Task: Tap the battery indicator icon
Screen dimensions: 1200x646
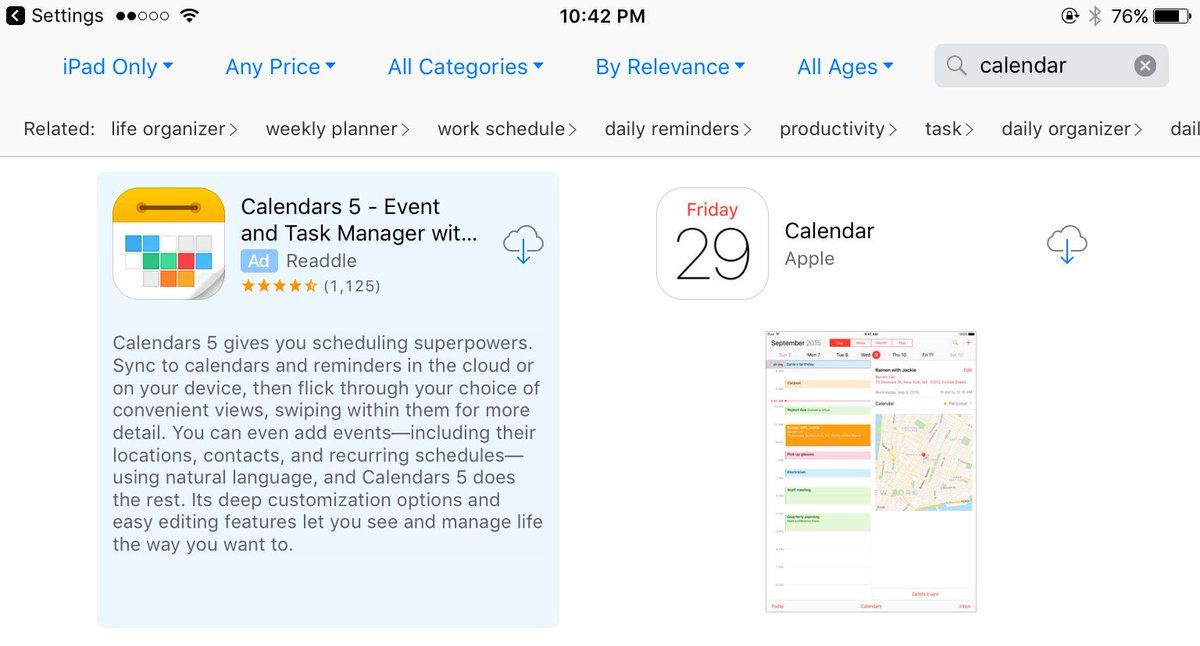Action: (1171, 16)
